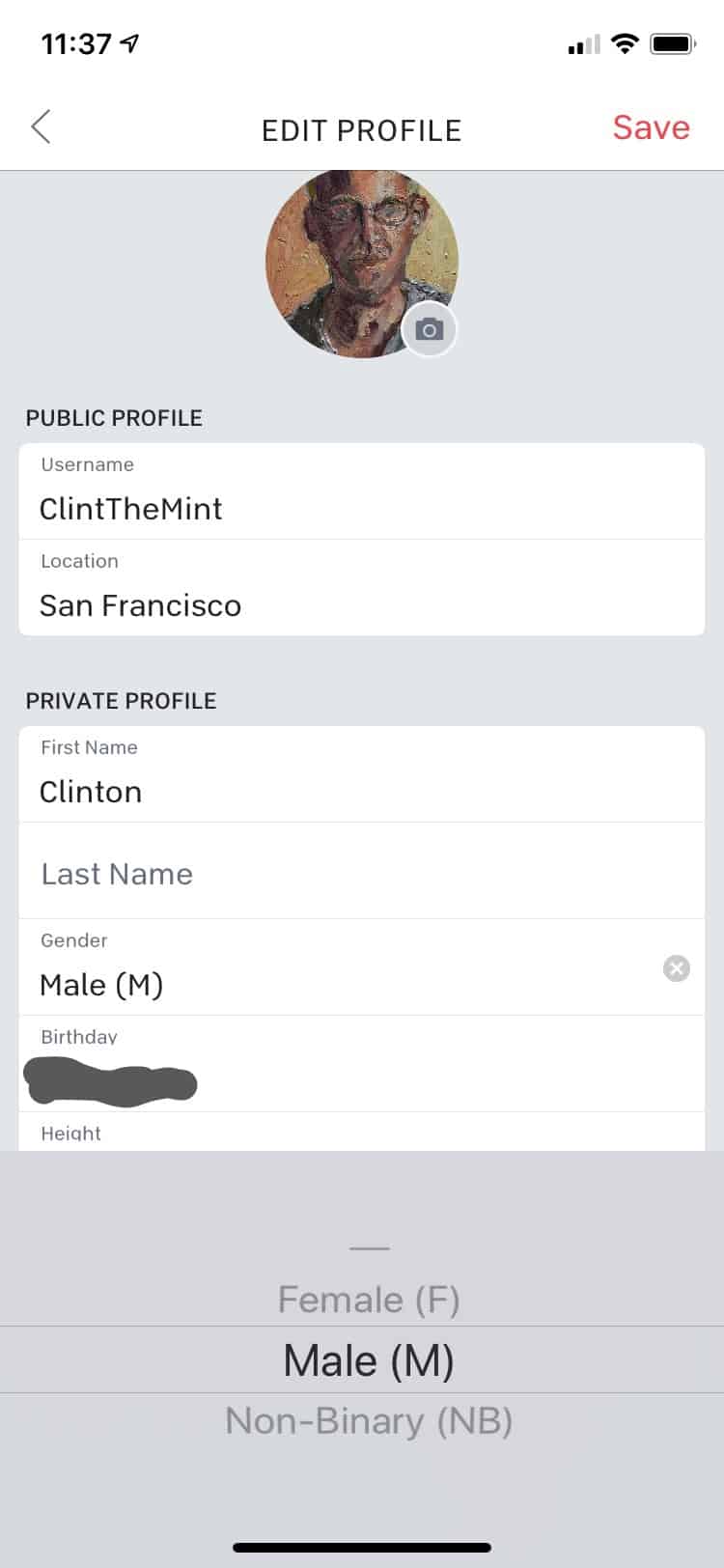
Task: Select Non-Binary (NB) in gender picker
Action: click(x=369, y=1421)
